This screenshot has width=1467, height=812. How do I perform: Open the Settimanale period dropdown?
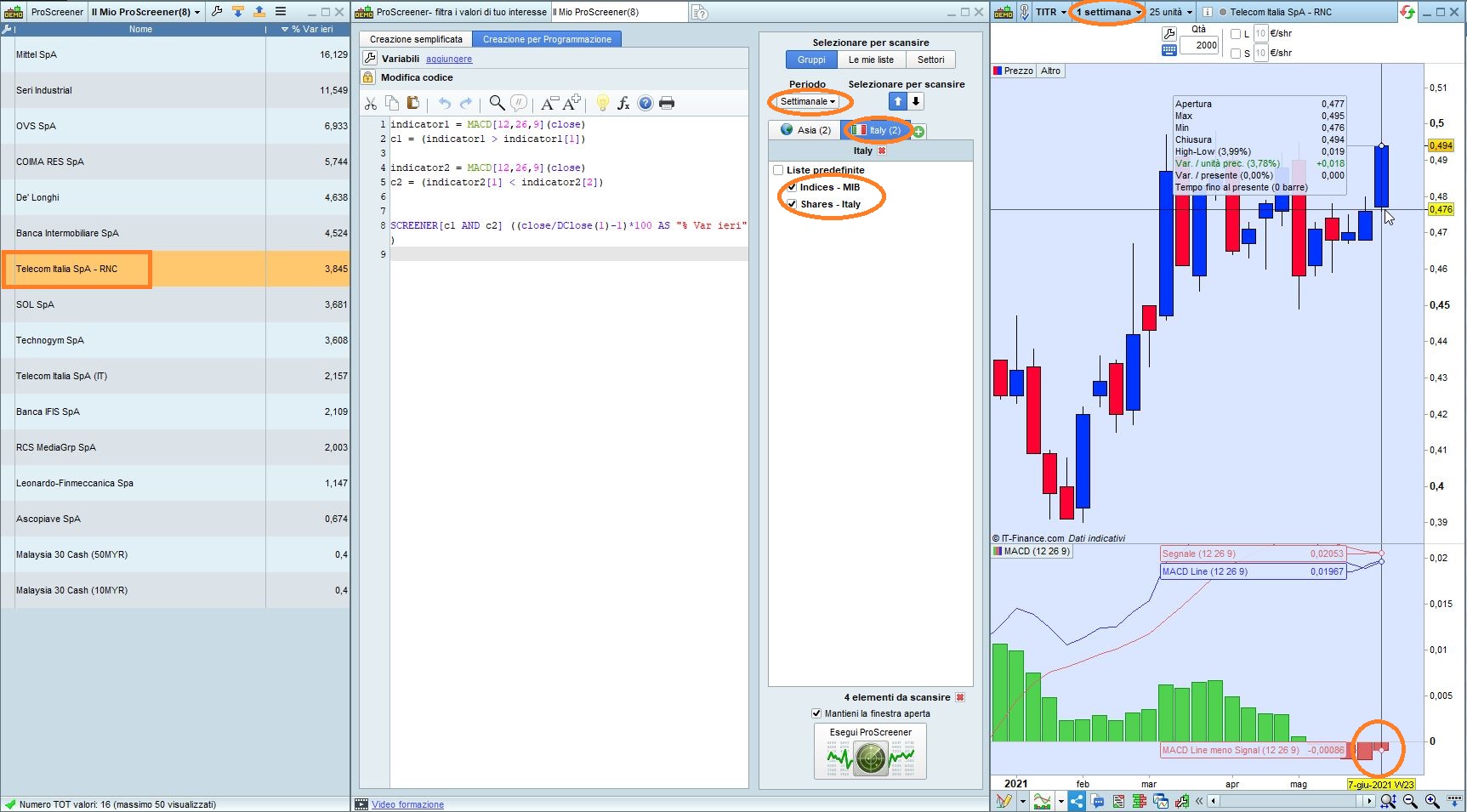point(807,101)
